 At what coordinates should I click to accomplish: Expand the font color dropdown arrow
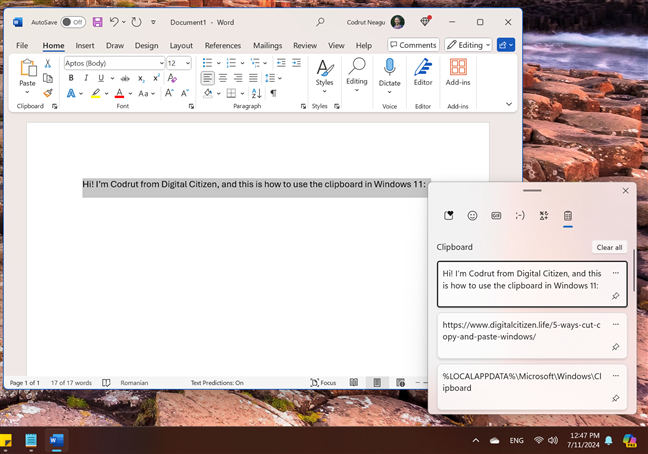pyautogui.click(x=130, y=93)
